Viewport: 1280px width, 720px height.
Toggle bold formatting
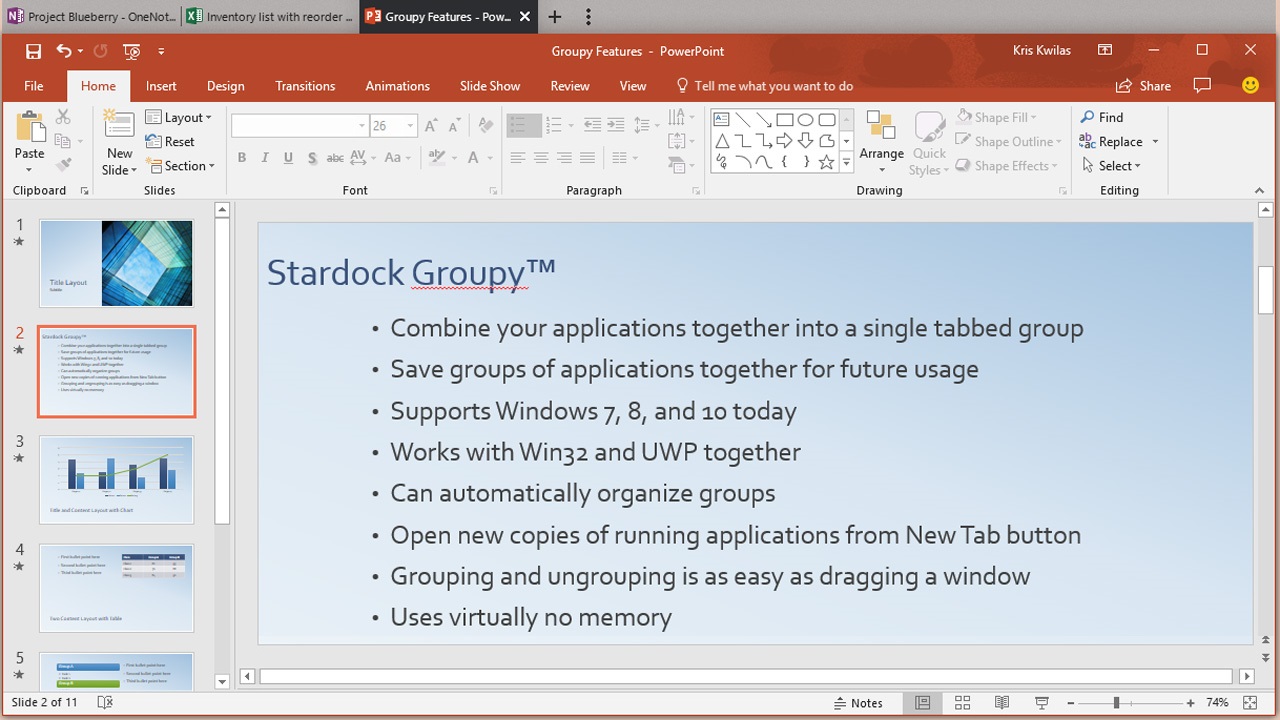point(241,157)
